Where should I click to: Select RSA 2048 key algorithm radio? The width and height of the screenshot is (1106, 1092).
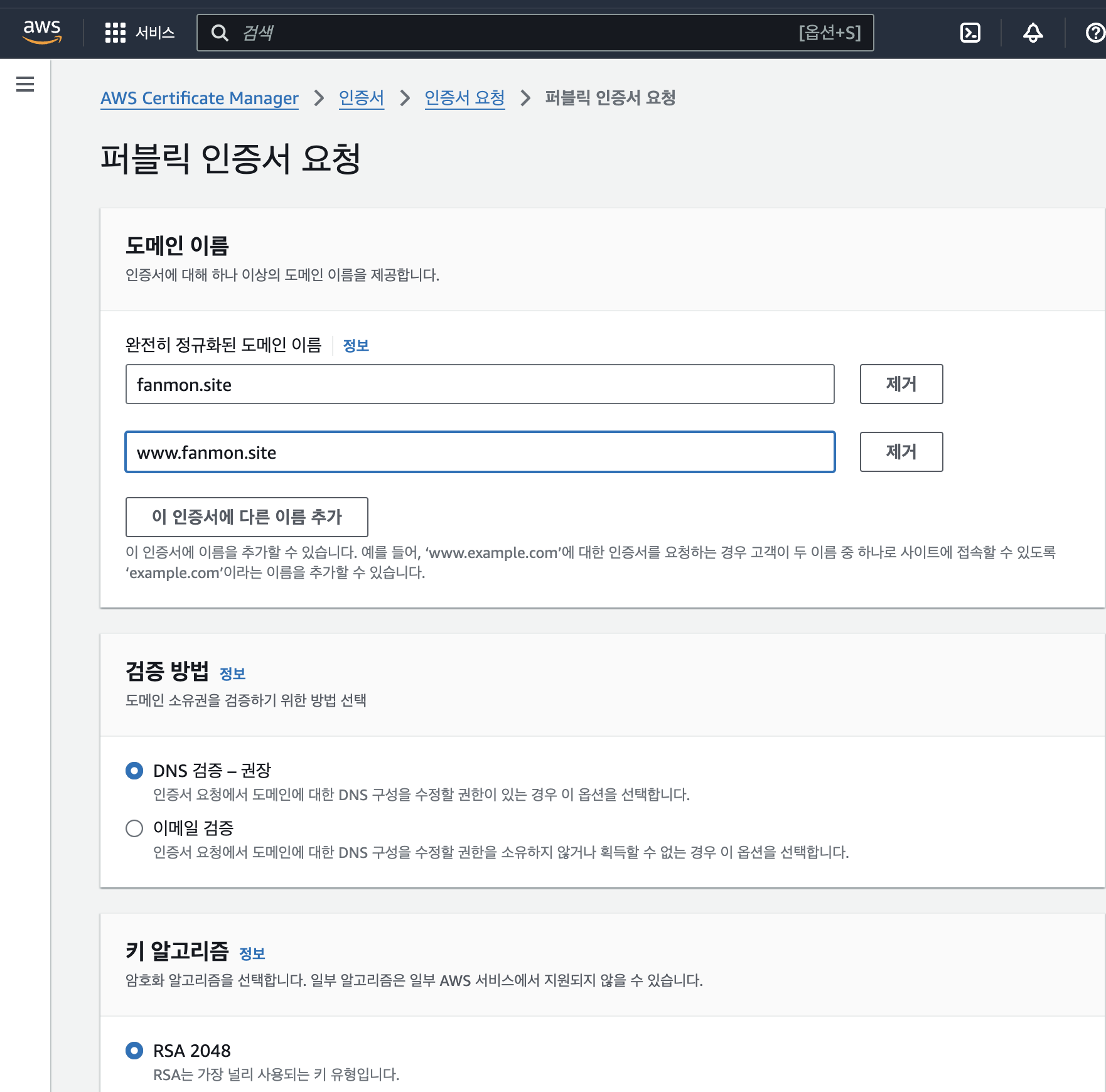pos(134,1051)
